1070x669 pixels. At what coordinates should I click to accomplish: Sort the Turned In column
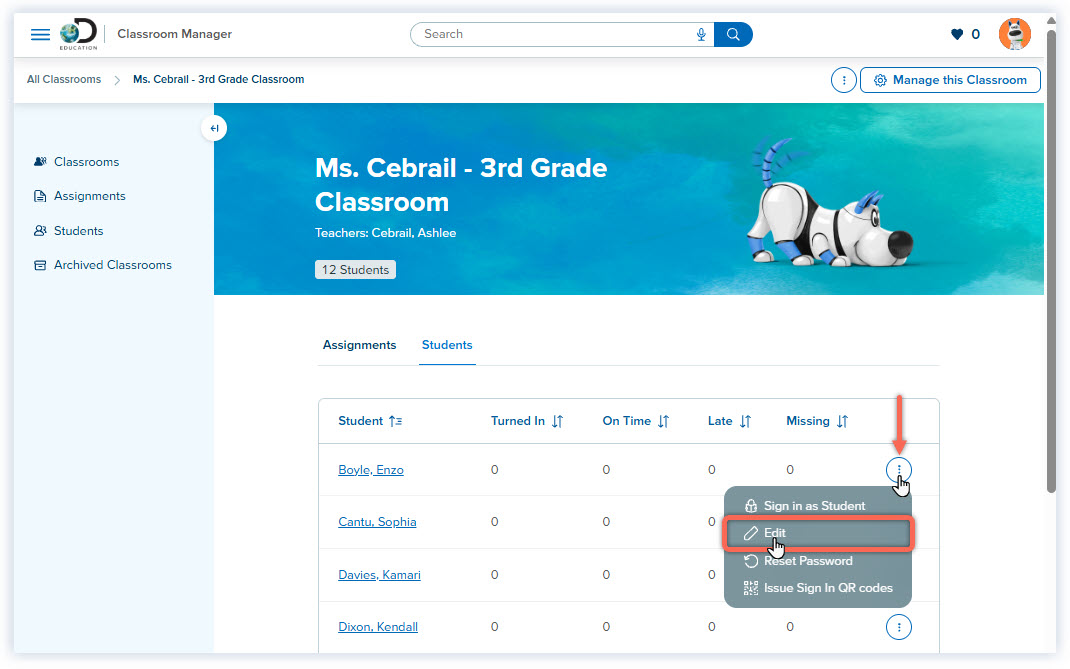556,421
